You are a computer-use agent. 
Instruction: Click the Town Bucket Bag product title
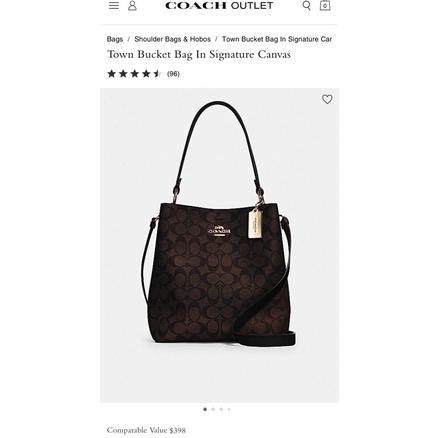click(199, 54)
